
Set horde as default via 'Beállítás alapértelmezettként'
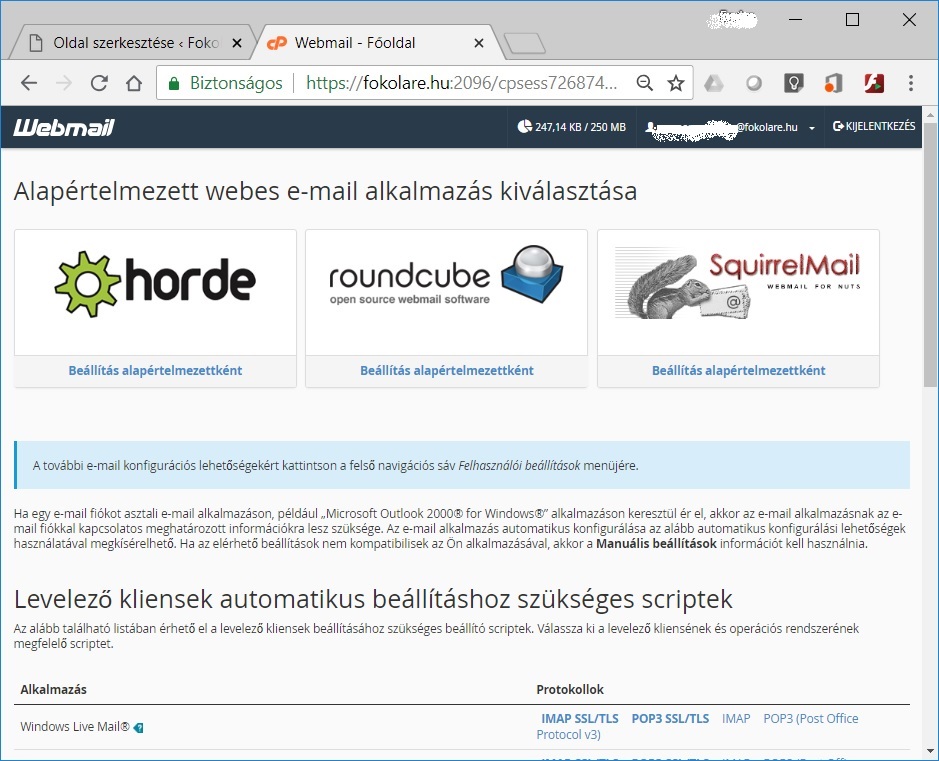tap(155, 371)
